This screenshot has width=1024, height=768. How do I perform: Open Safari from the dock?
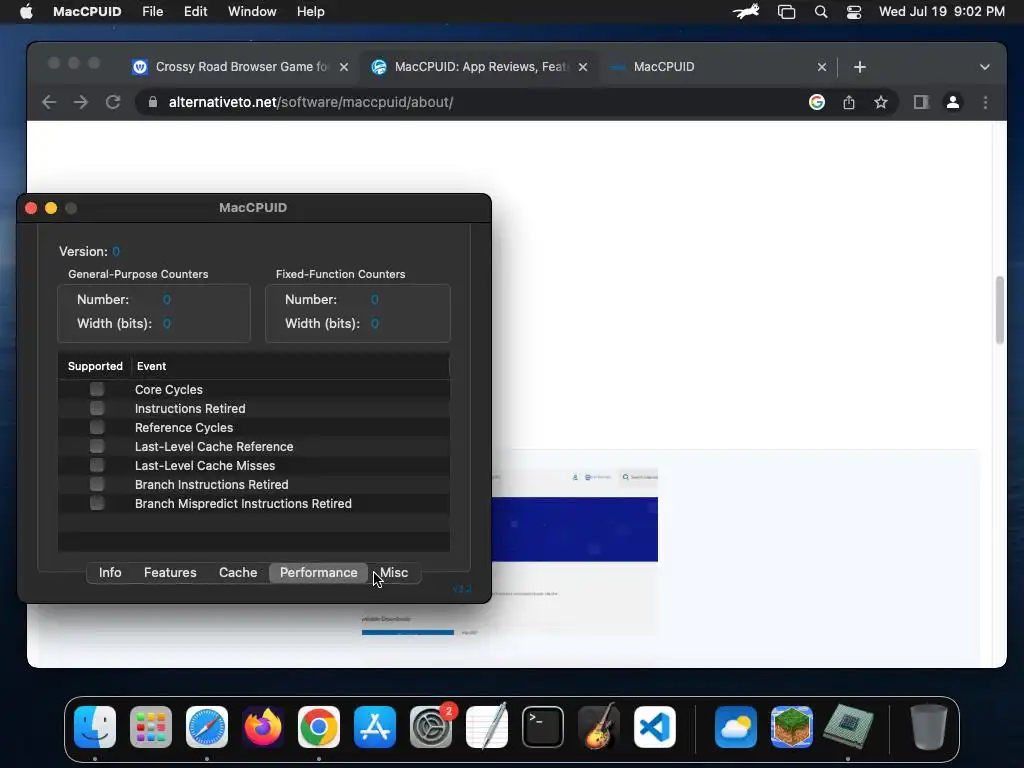point(207,727)
